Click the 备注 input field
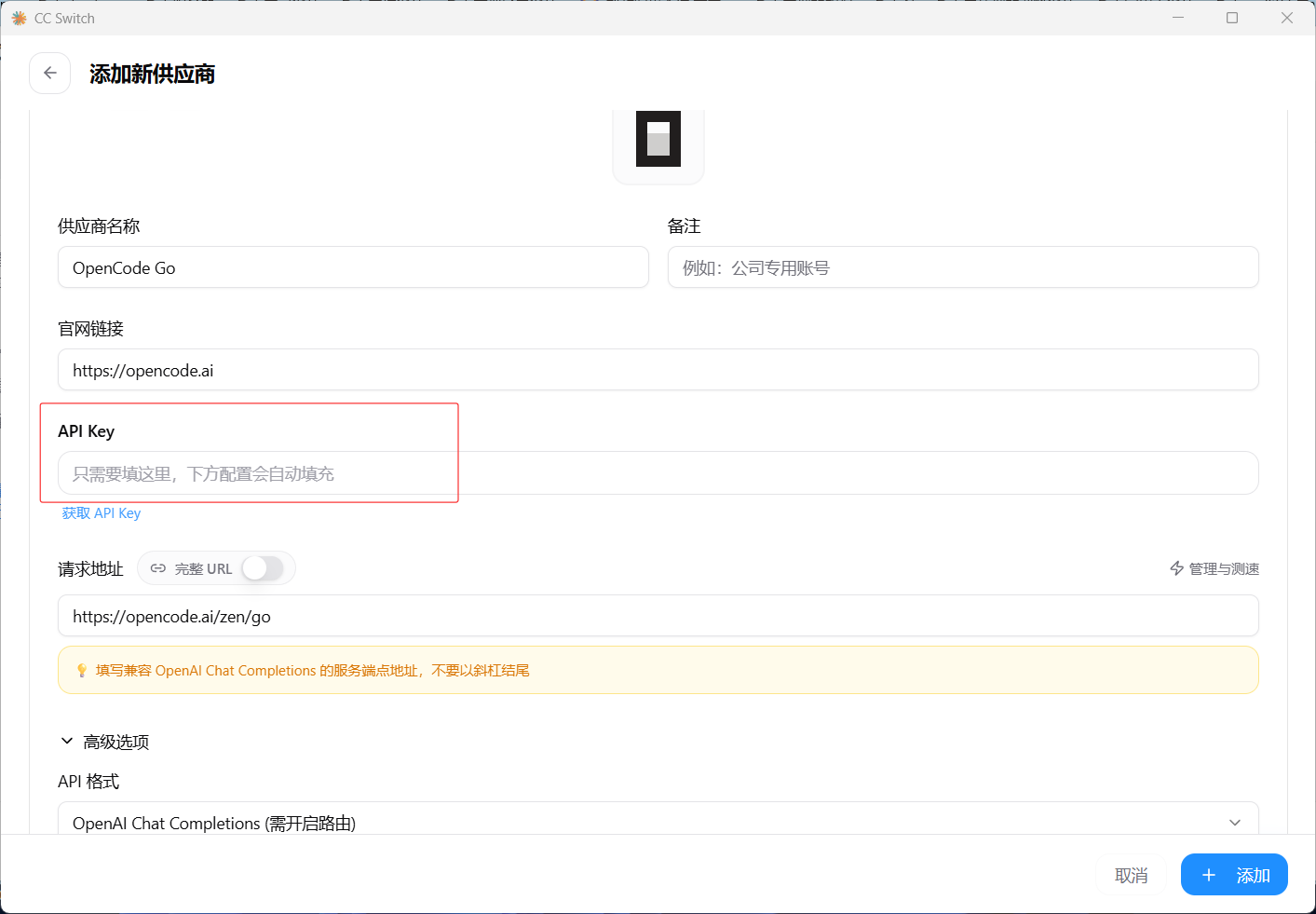The image size is (1316, 914). click(x=963, y=267)
